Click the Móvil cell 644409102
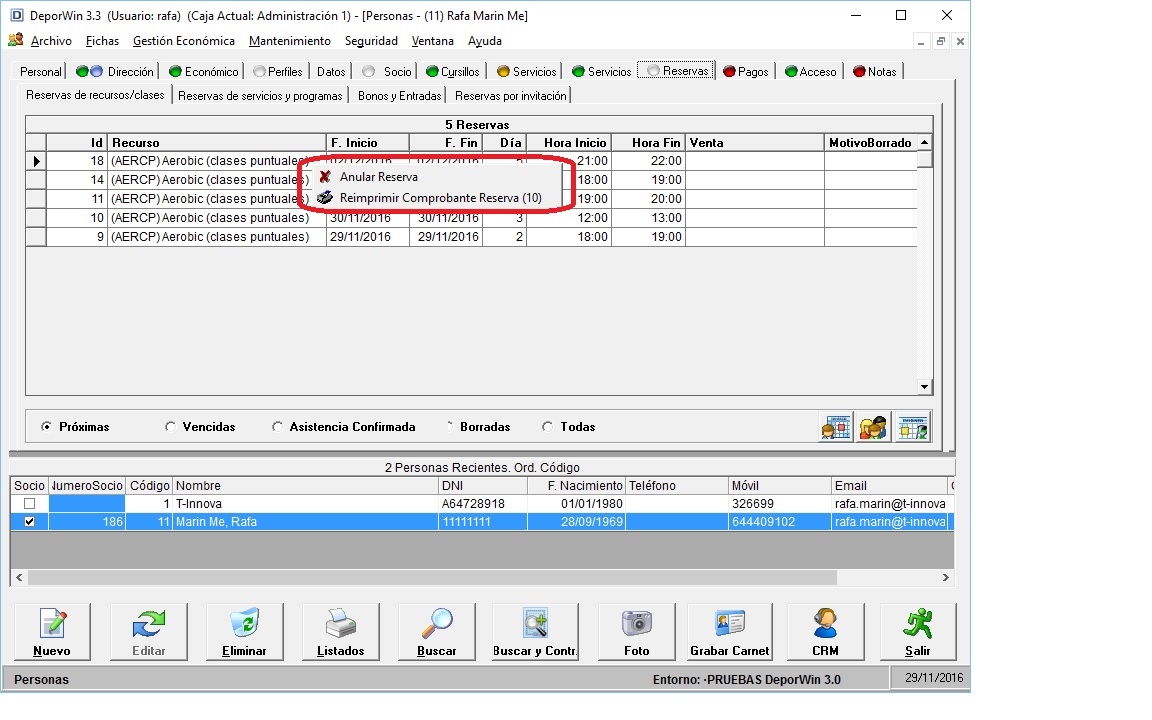The image size is (1152, 720). [x=780, y=522]
